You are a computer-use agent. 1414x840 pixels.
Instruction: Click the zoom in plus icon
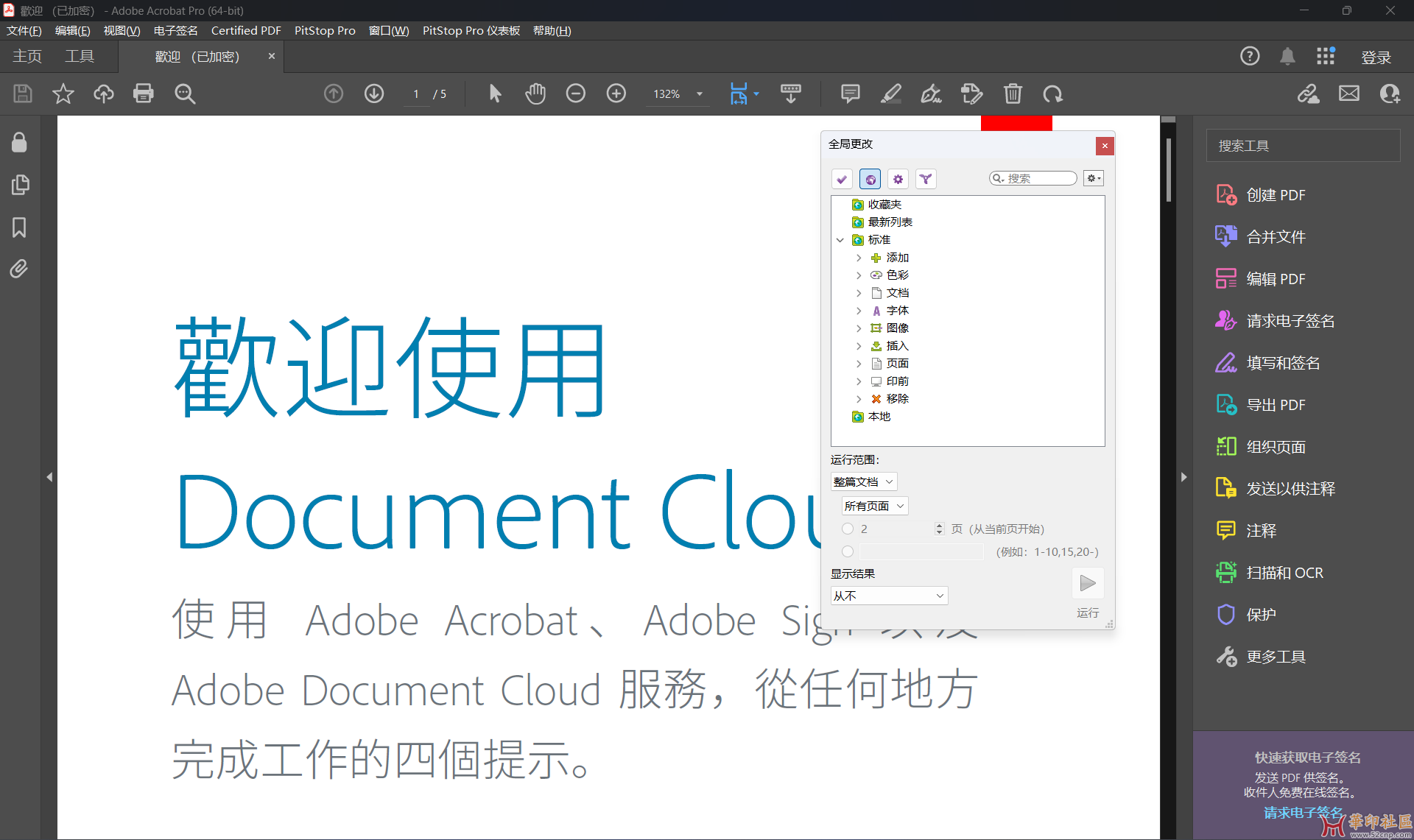616,93
